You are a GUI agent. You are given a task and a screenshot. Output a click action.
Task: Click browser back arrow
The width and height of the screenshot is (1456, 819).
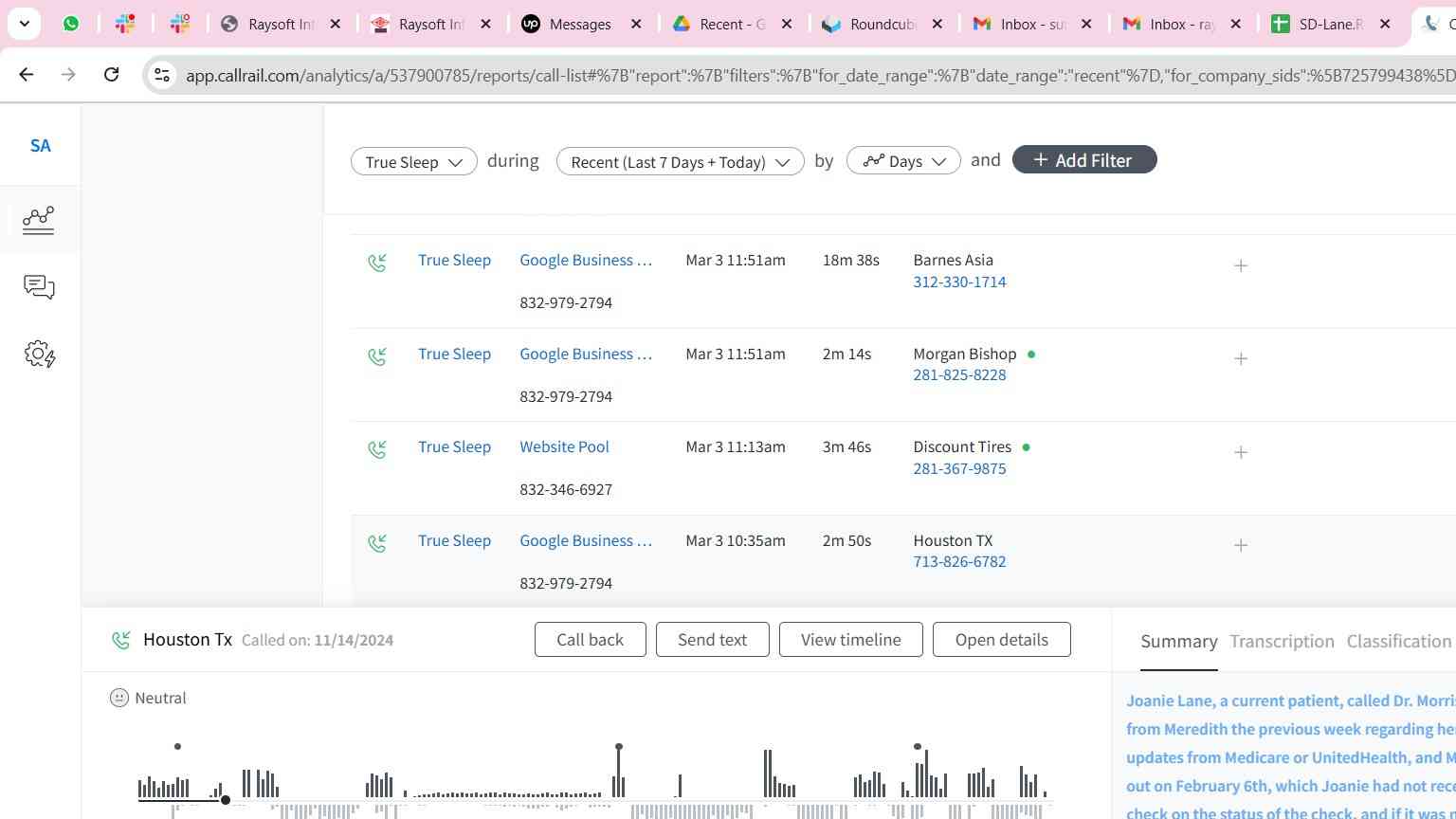(27, 74)
